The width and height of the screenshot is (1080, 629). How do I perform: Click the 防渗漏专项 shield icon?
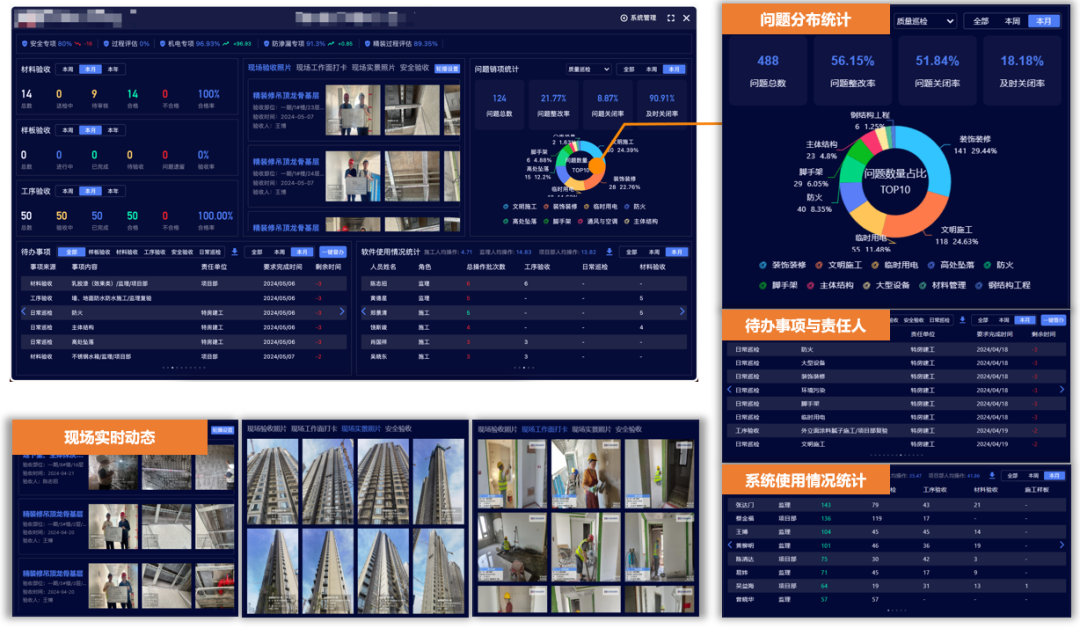(x=266, y=45)
